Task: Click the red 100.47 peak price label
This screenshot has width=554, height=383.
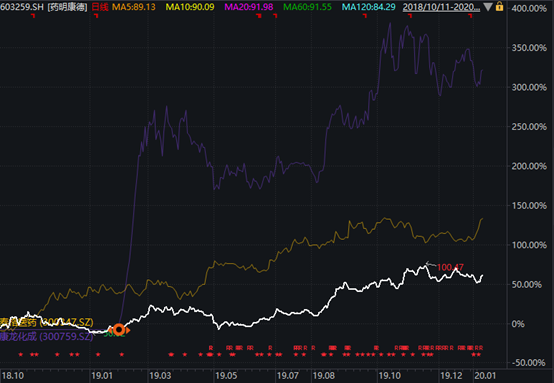Action: (450, 267)
